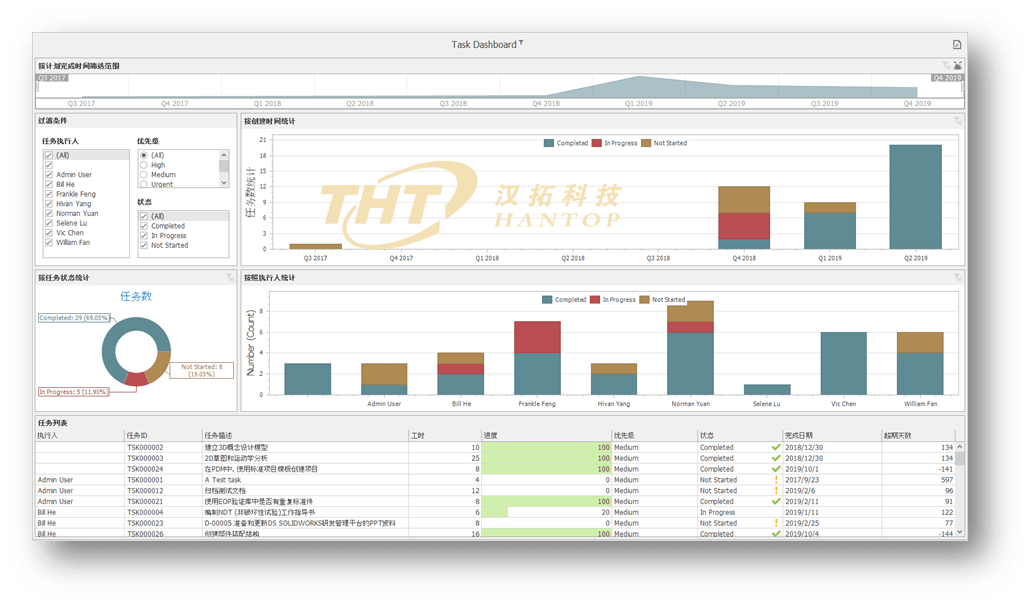Image resolution: width=1033 pixels, height=606 pixels.
Task: Uncheck the Selene Lu checkbox
Action: (x=49, y=223)
